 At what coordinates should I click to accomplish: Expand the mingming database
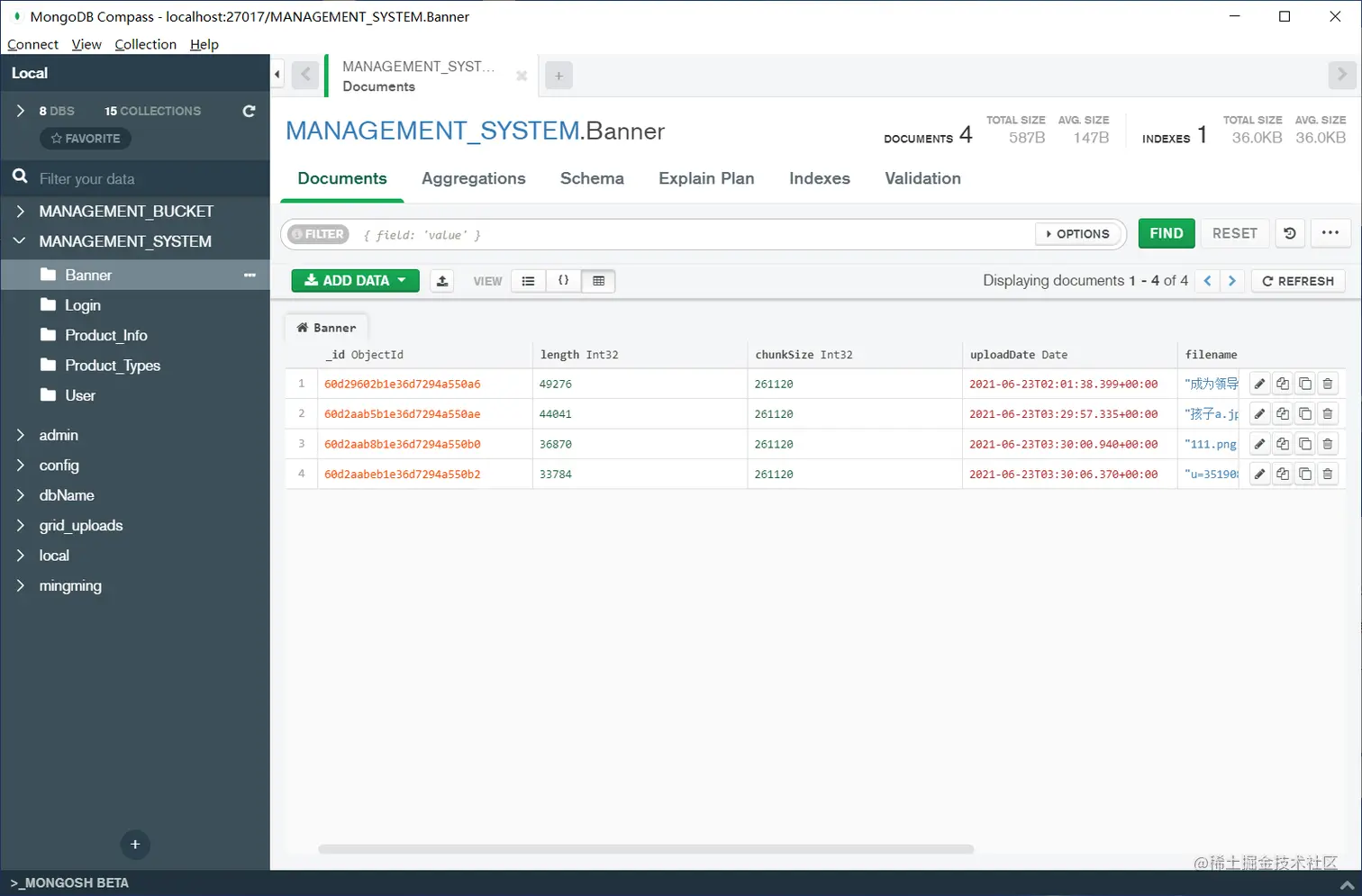pyautogui.click(x=20, y=586)
